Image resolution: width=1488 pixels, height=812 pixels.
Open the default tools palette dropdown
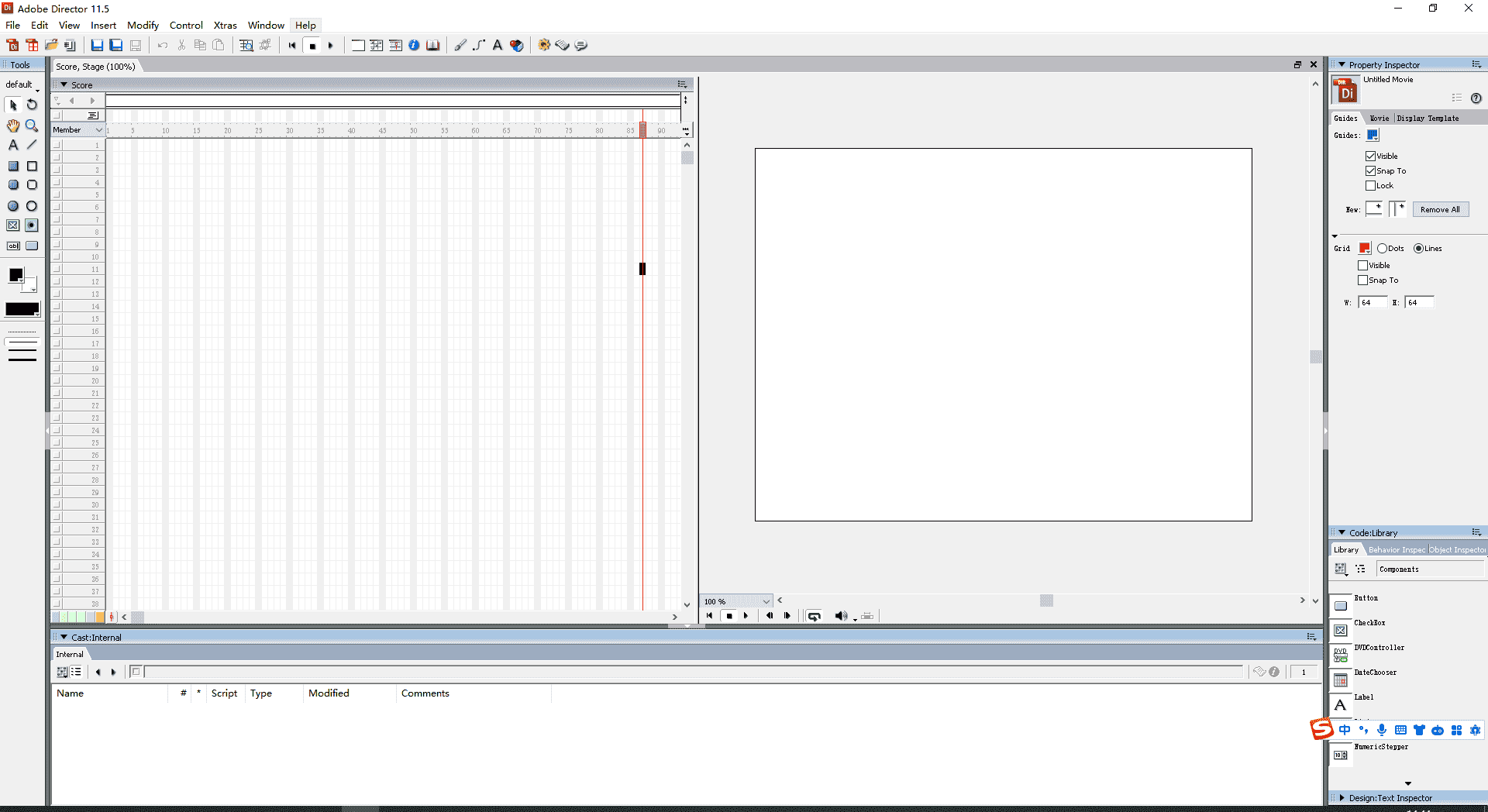click(22, 85)
